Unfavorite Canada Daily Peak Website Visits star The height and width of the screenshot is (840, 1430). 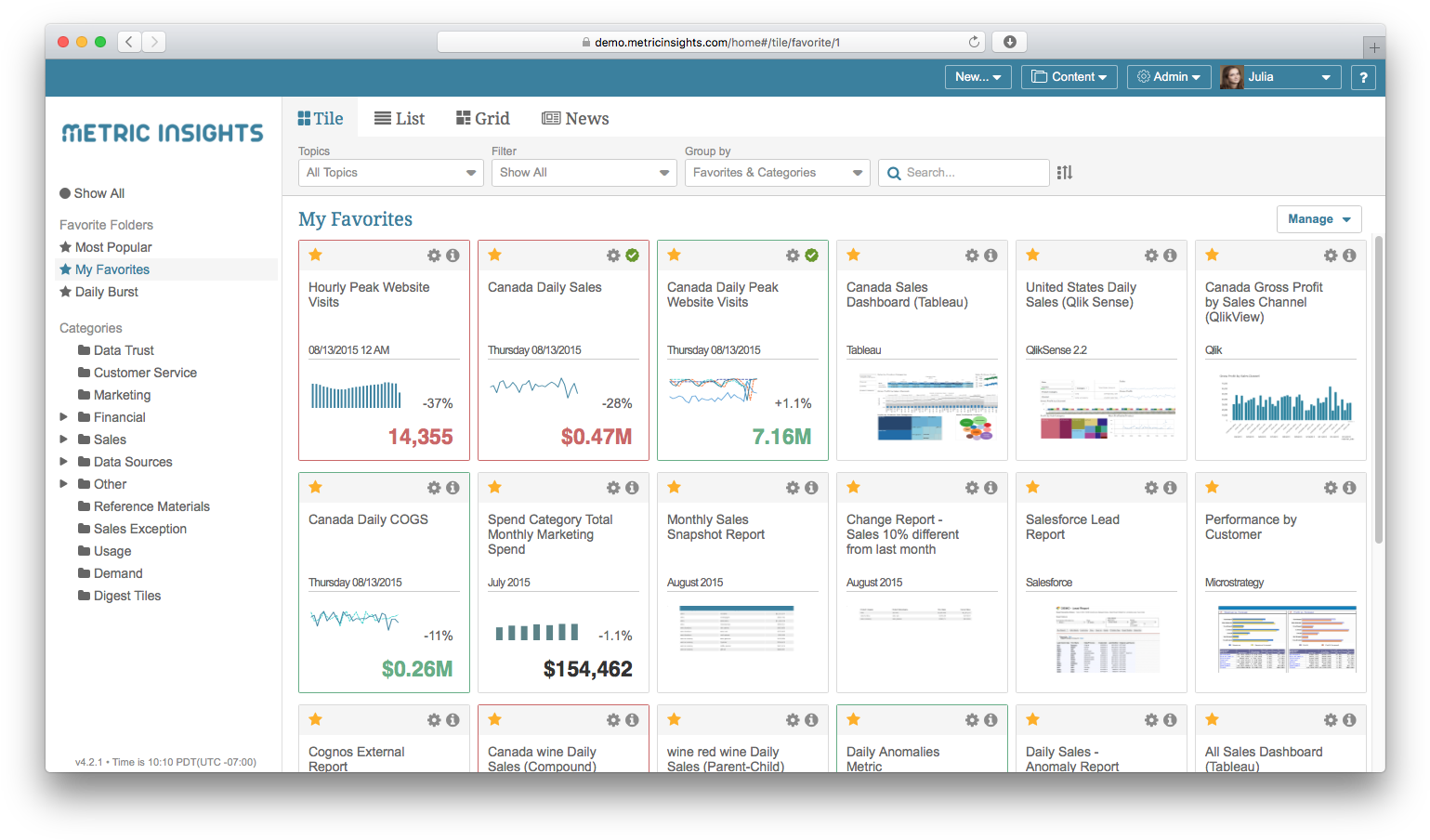[x=675, y=255]
